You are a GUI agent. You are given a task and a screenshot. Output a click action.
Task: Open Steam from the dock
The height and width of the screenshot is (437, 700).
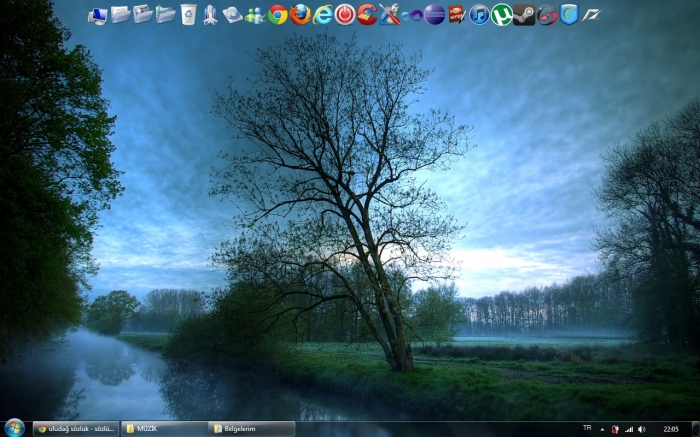tap(524, 14)
